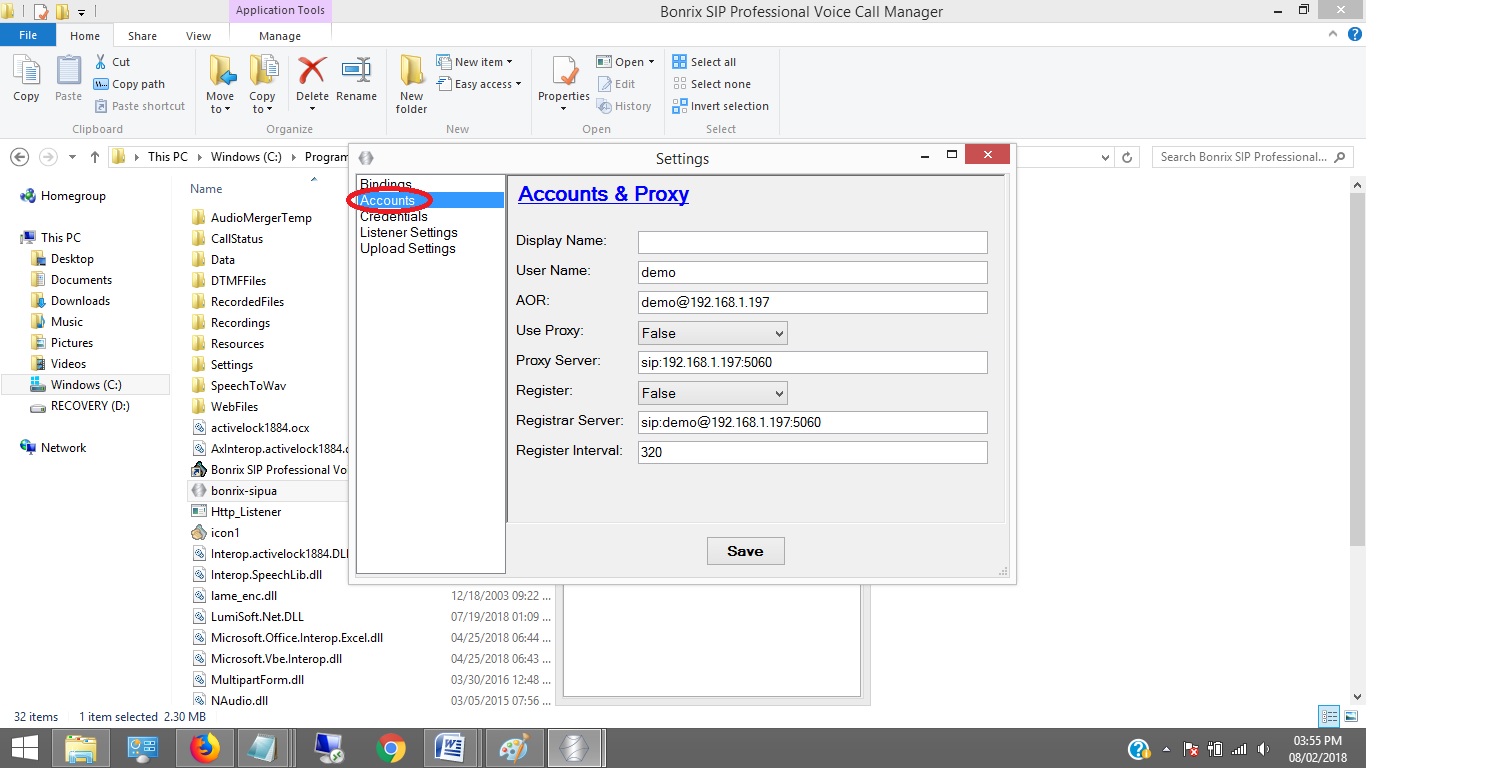Open the Use Proxy dropdown
The height and width of the screenshot is (768, 1503).
(x=712, y=332)
